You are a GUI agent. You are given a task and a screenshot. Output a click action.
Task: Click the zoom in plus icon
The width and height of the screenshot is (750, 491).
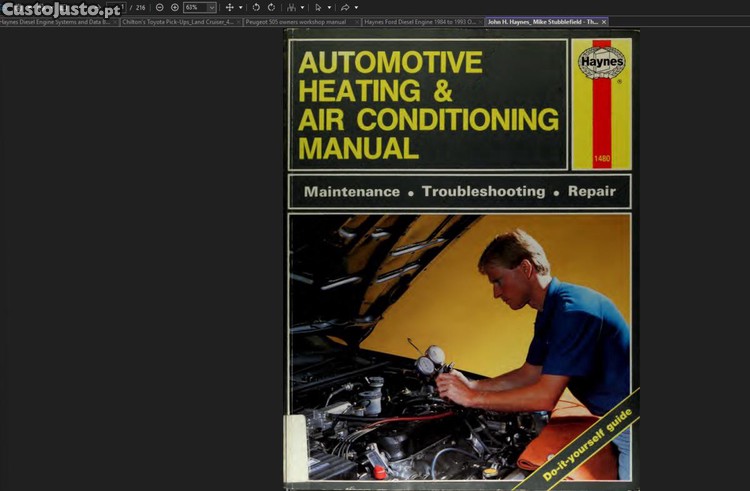174,7
